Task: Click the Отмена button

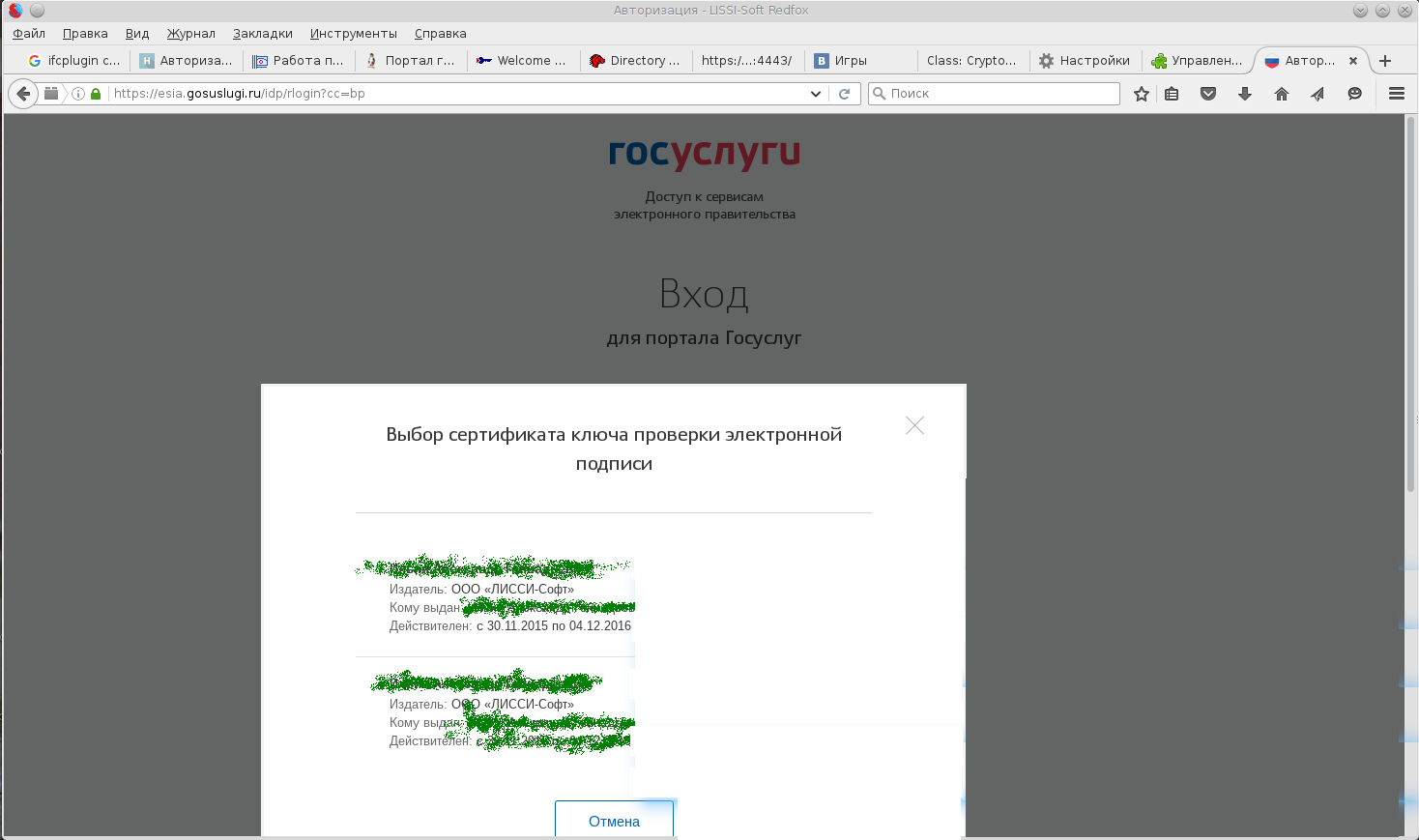Action: [x=614, y=820]
